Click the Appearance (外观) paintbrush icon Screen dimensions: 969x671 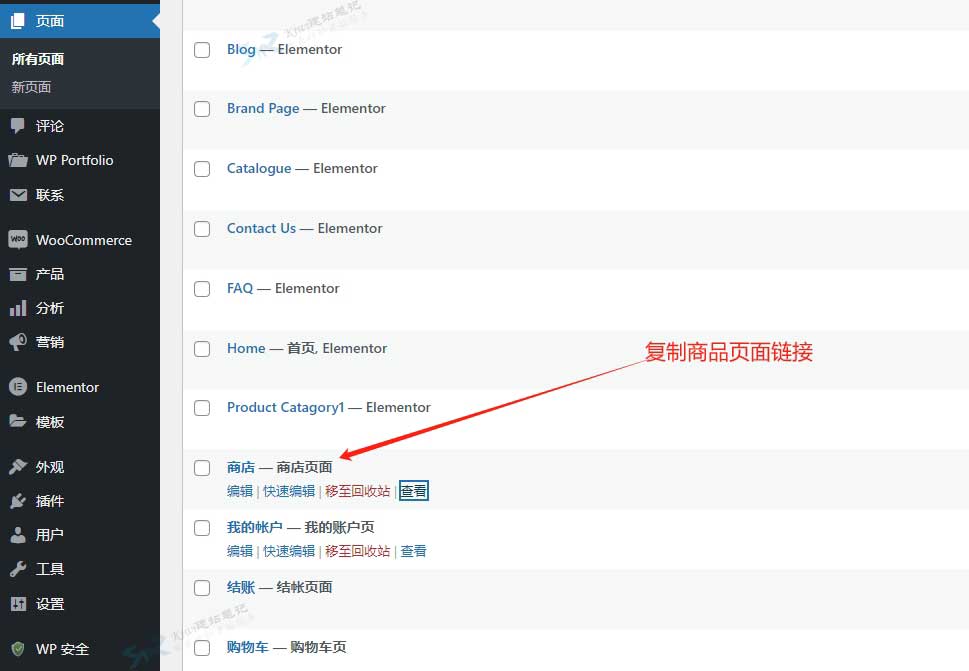coord(18,466)
